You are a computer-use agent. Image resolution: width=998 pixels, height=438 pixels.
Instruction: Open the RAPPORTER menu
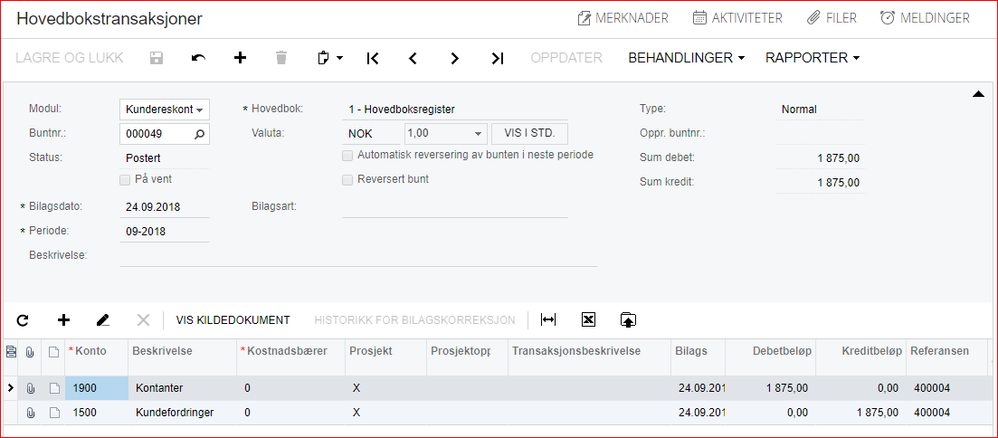812,58
